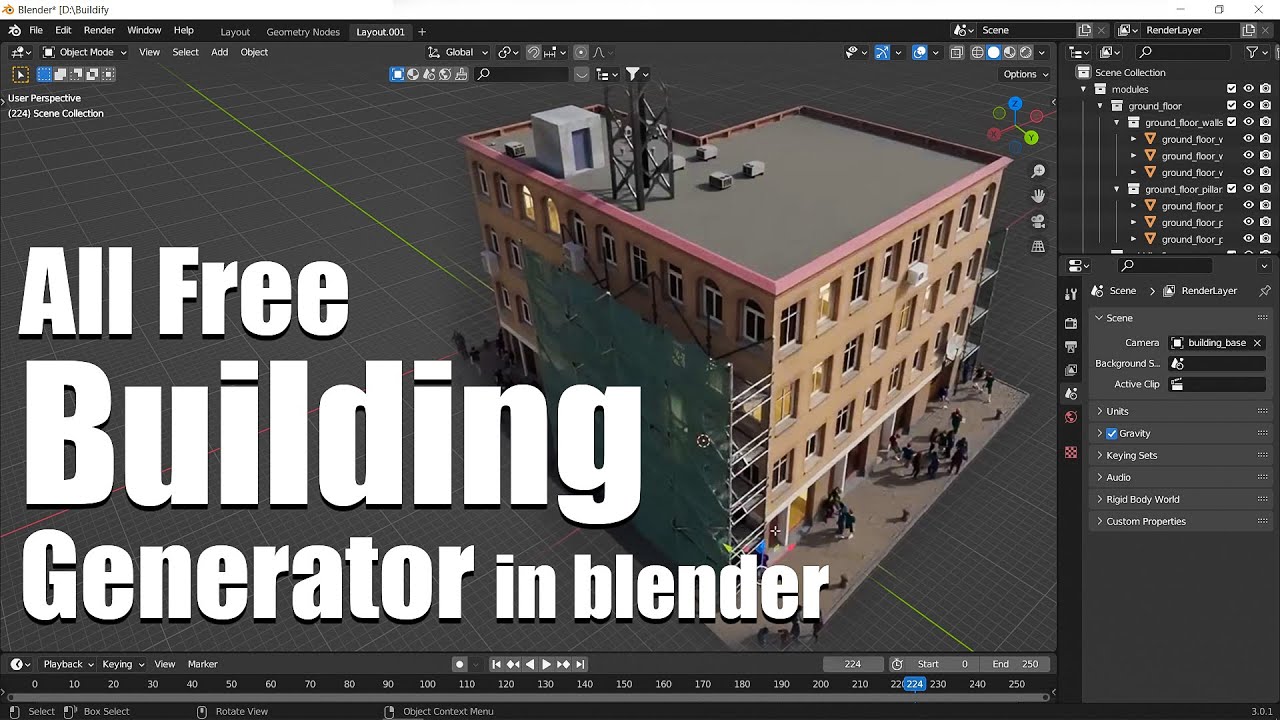Image resolution: width=1280 pixels, height=720 pixels.
Task: Open viewport Options dropdown
Action: pos(1025,74)
